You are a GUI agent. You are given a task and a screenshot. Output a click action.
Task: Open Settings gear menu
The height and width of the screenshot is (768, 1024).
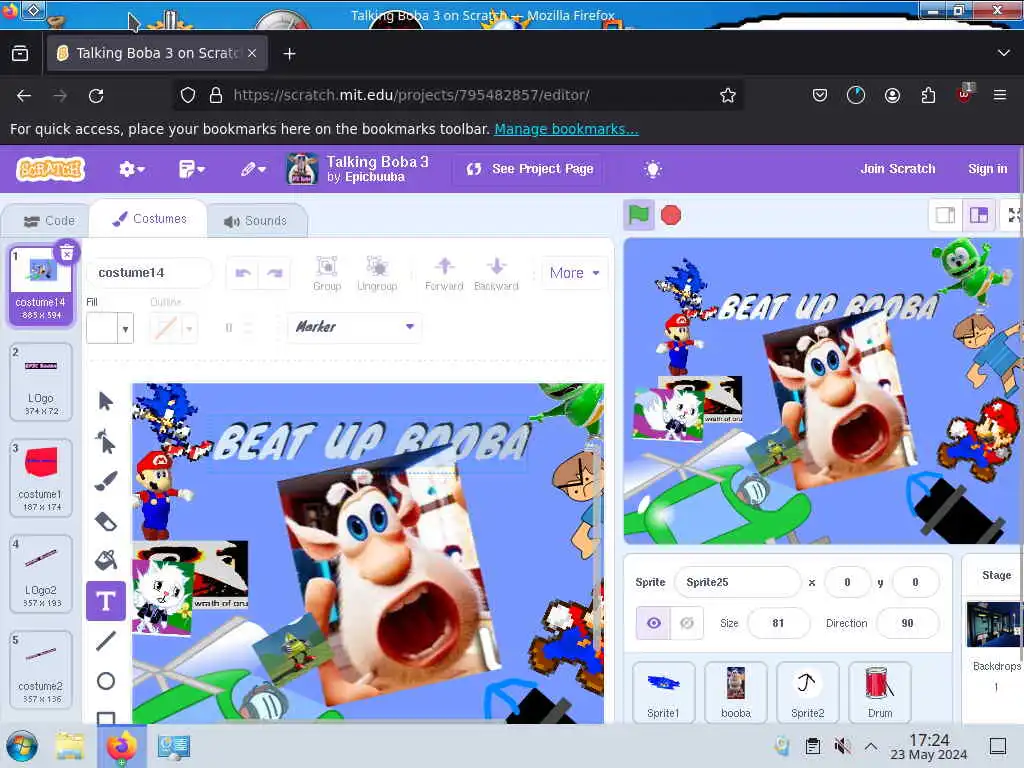pyautogui.click(x=131, y=169)
